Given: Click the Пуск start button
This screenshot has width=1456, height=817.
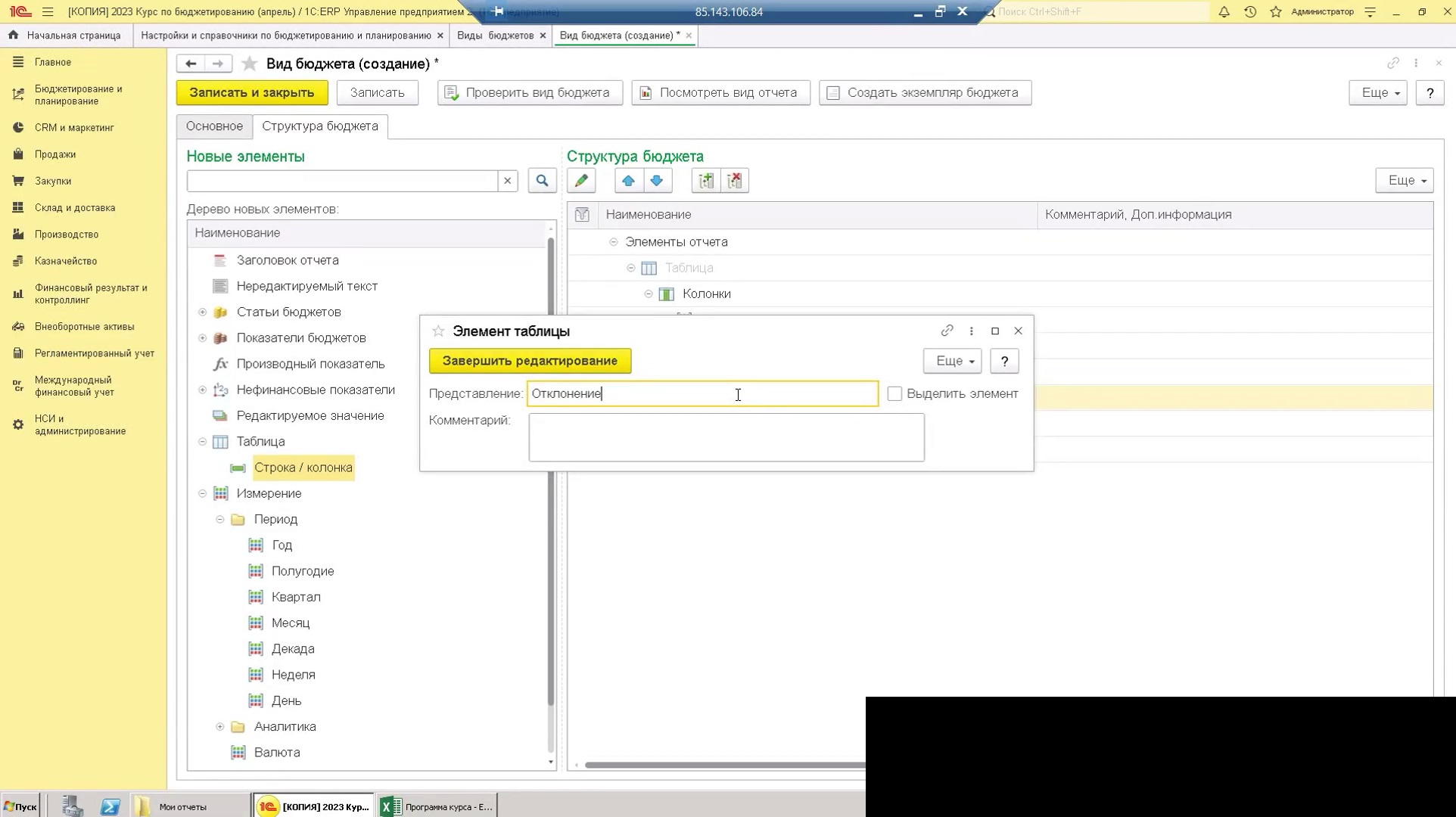Looking at the screenshot, I should point(20,806).
